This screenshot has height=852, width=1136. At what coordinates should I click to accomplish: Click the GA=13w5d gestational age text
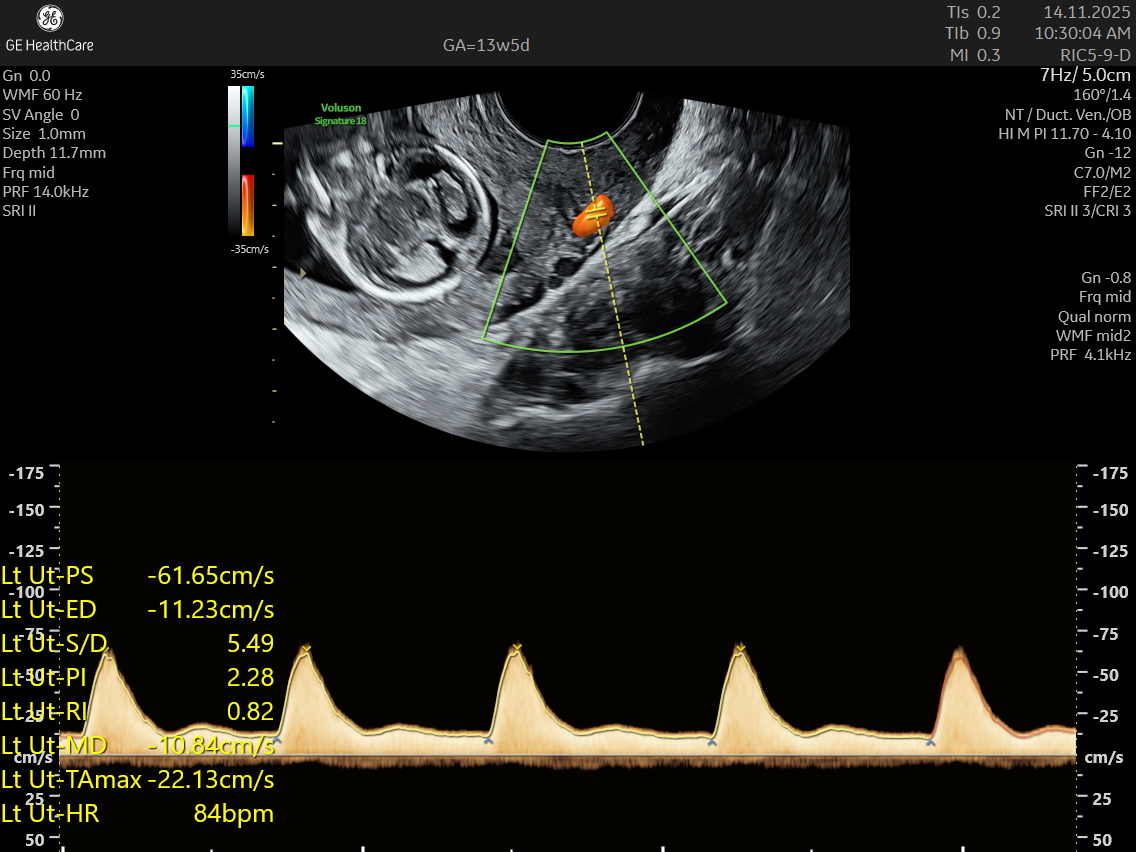pos(486,46)
